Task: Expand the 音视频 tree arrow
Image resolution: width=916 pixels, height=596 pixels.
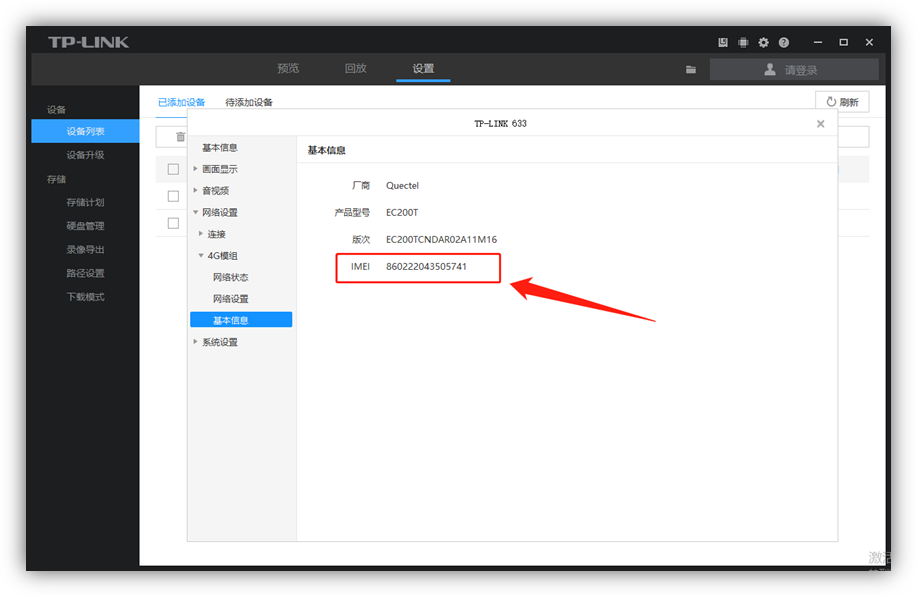Action: (195, 190)
